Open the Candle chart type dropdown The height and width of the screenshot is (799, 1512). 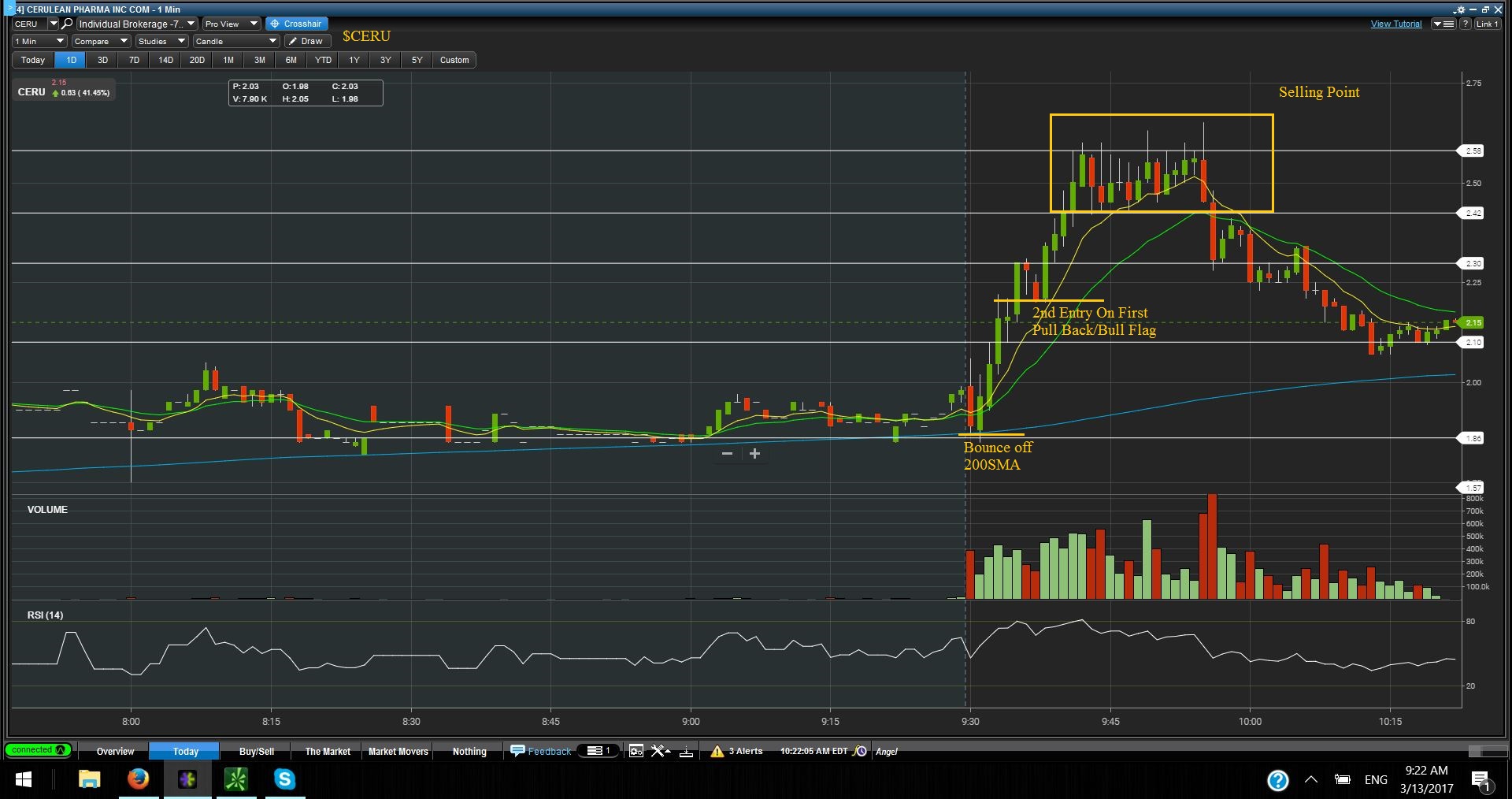point(236,41)
